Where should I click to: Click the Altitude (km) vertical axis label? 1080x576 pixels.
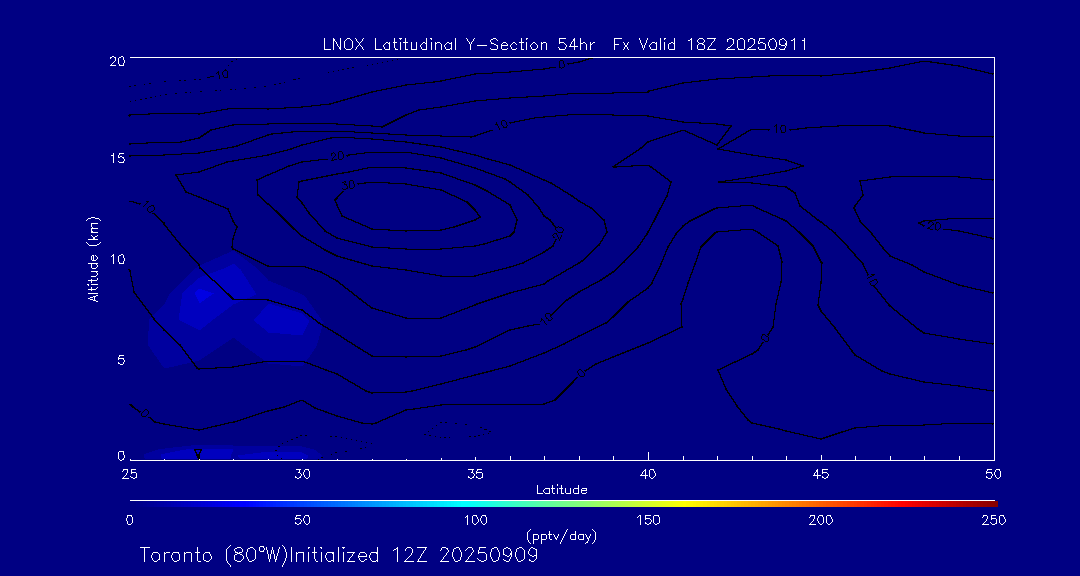click(x=93, y=258)
